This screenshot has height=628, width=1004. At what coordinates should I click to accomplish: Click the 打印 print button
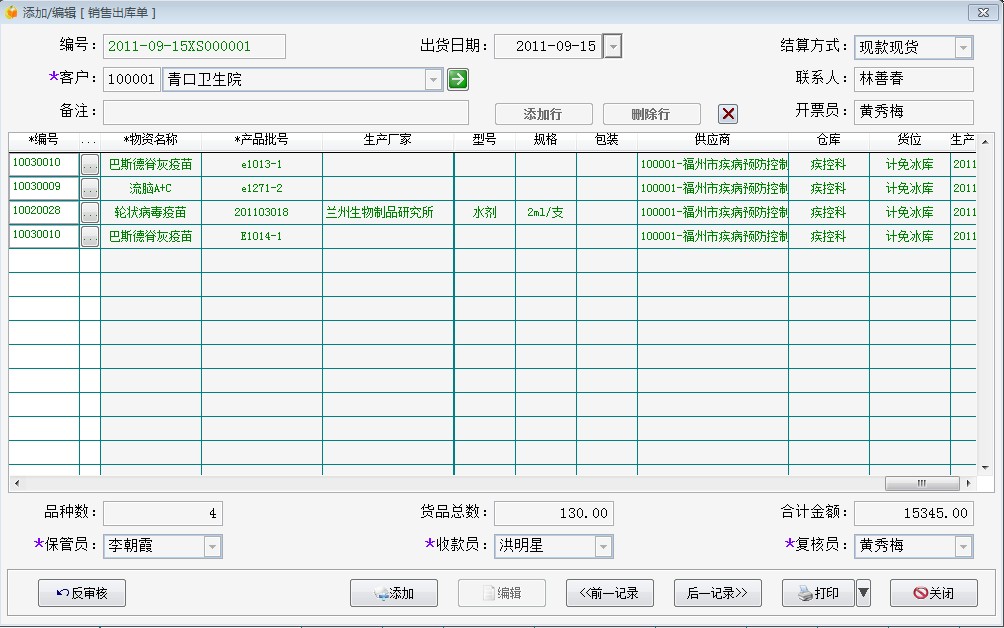click(817, 593)
